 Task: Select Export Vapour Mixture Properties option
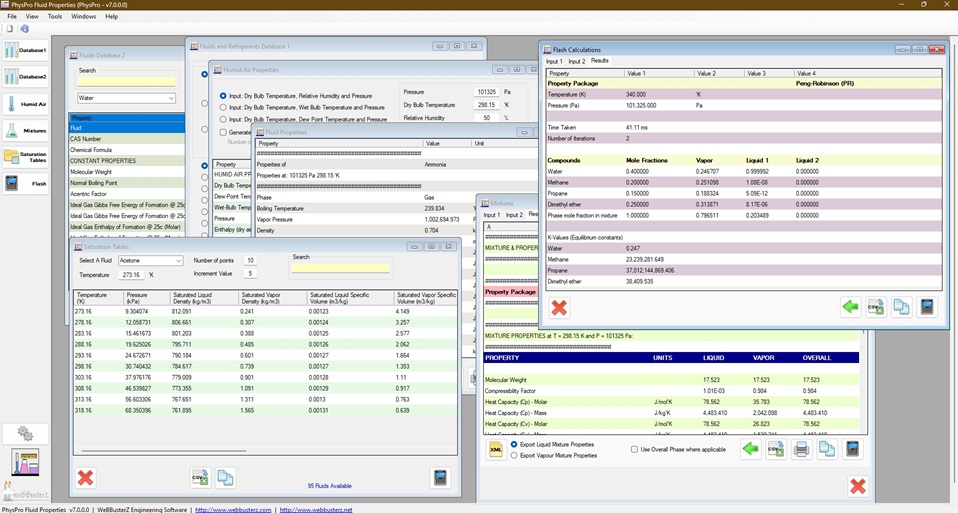[515, 455]
